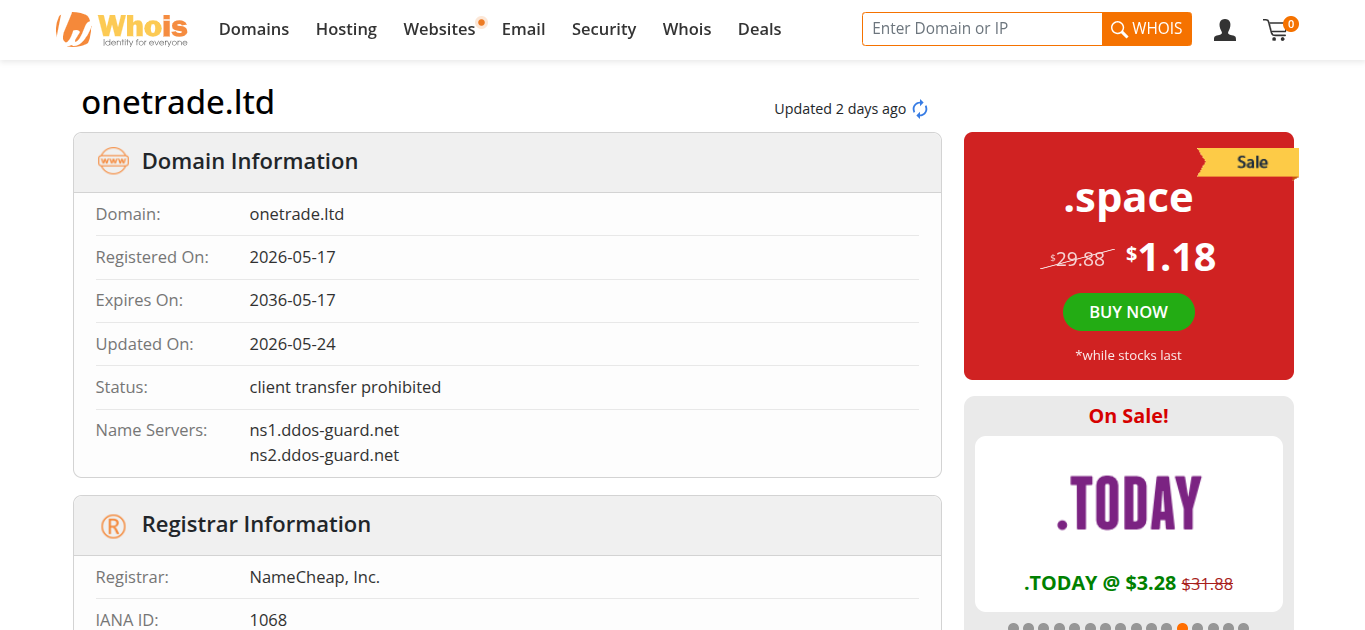Refresh whois data with the reload icon

click(x=920, y=109)
